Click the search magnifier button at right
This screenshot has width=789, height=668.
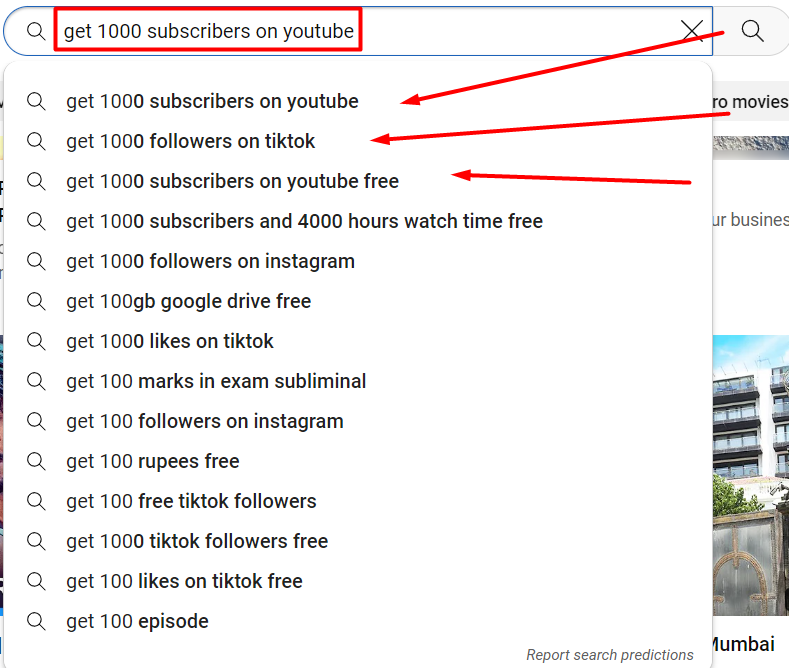[x=752, y=31]
